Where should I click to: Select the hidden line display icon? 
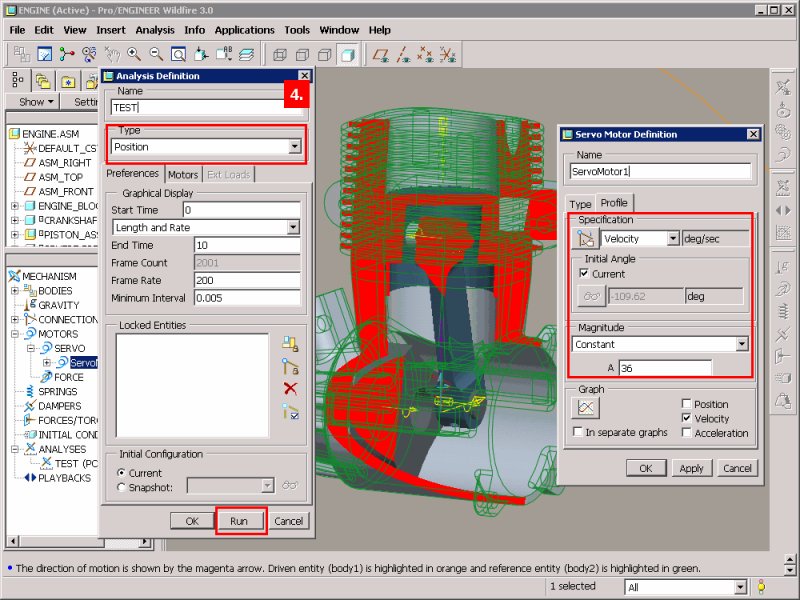[x=303, y=54]
